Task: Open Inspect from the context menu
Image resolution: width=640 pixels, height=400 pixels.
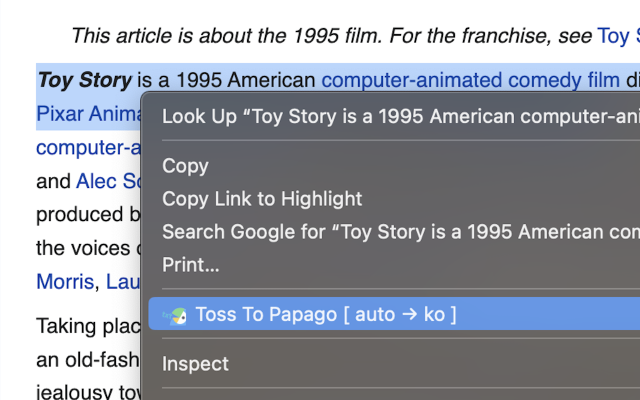Action: click(x=195, y=364)
